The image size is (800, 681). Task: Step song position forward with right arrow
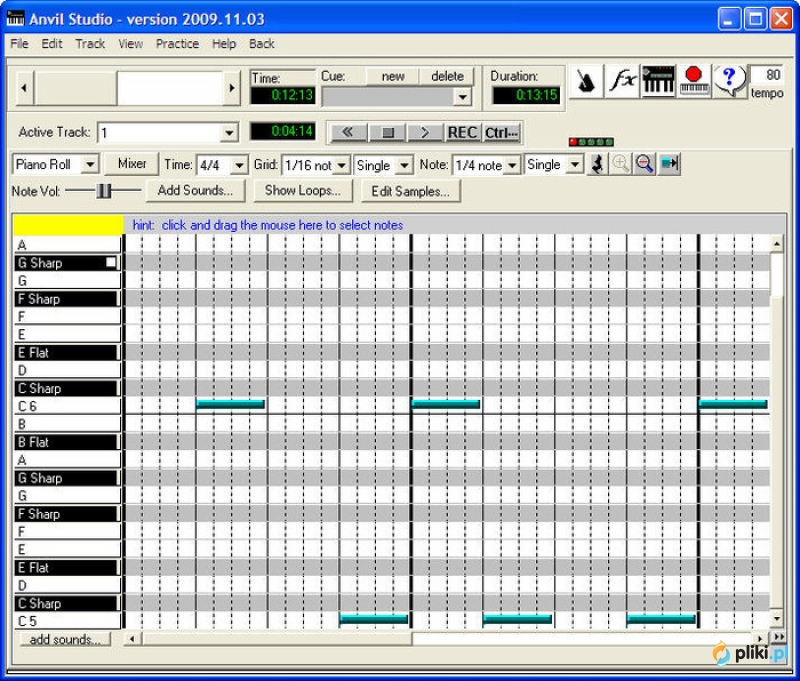coord(232,88)
